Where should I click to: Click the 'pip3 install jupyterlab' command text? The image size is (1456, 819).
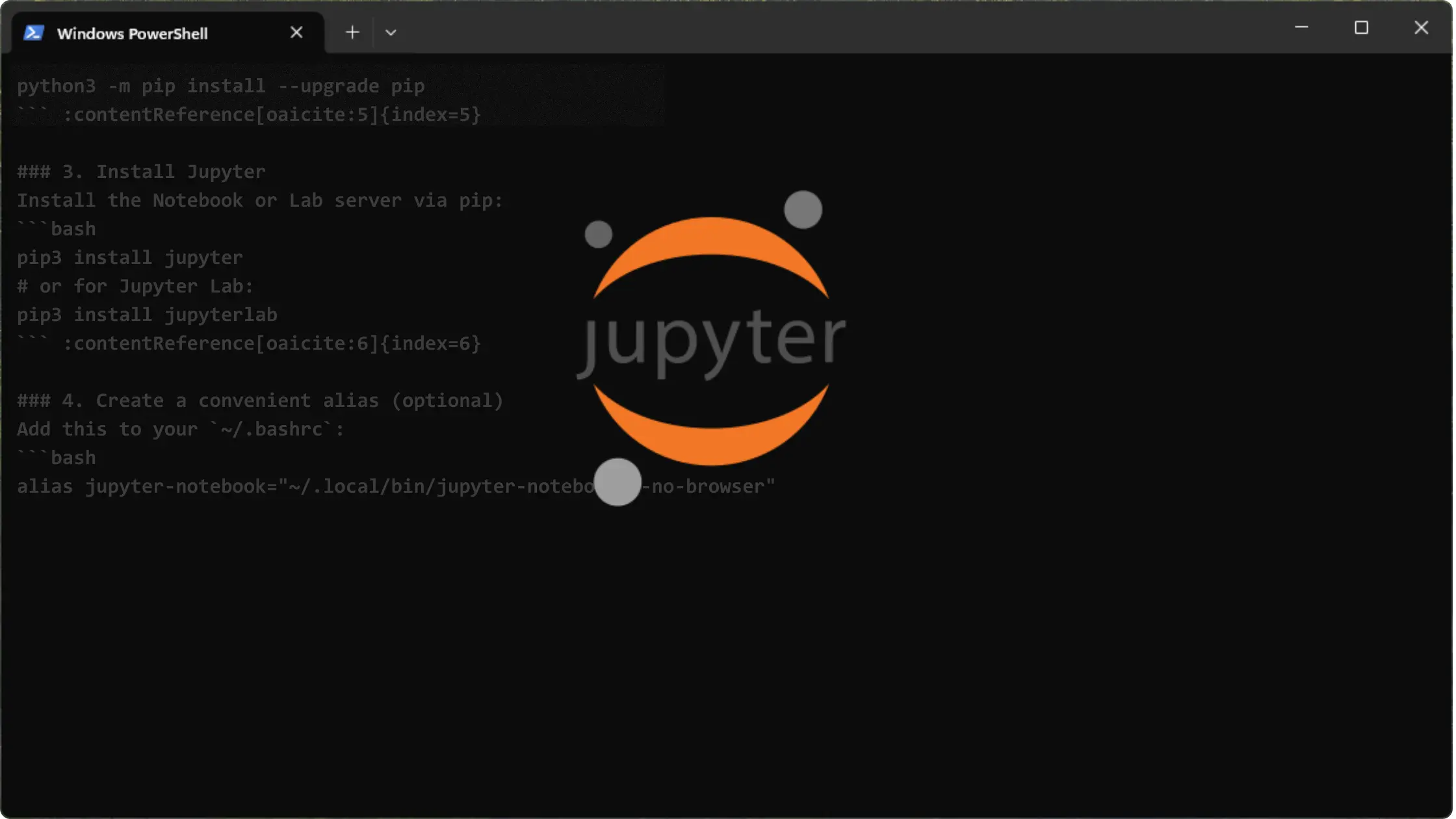click(x=147, y=315)
